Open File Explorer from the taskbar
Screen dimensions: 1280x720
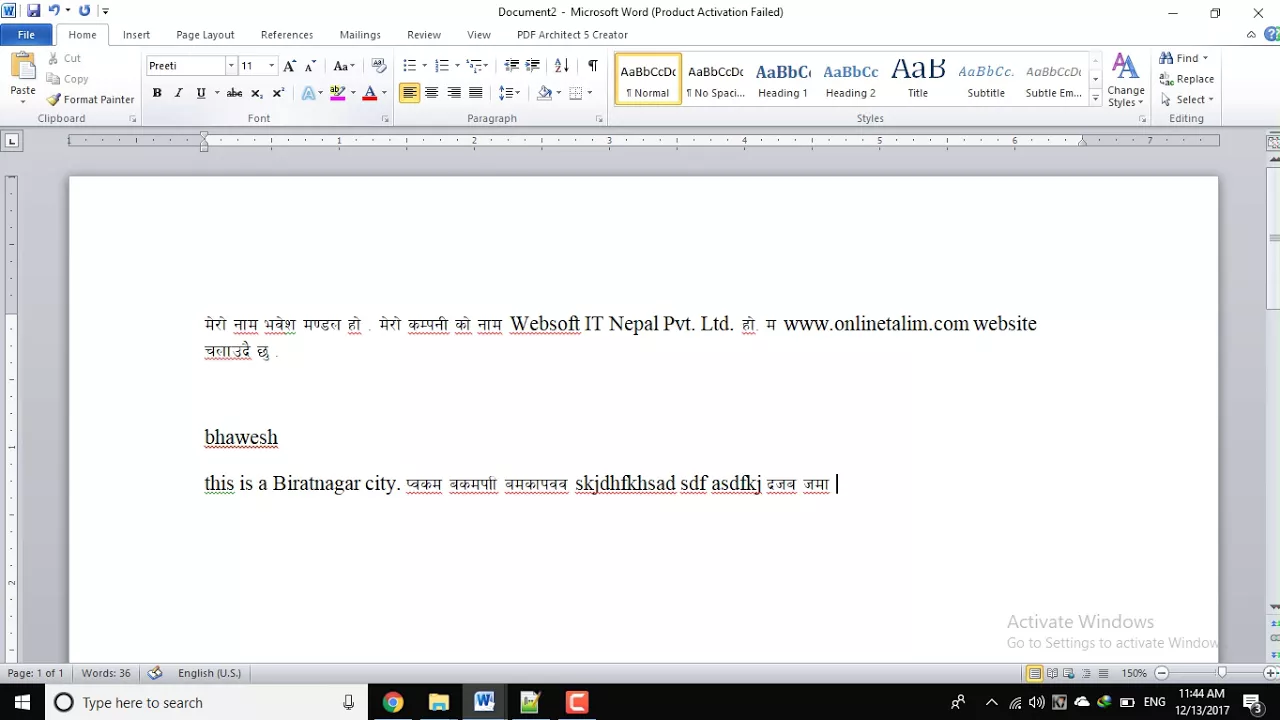[x=438, y=702]
